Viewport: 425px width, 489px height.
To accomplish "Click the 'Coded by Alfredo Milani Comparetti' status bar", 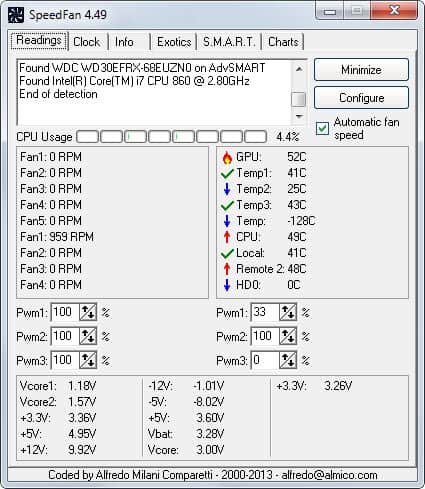I will [x=213, y=475].
